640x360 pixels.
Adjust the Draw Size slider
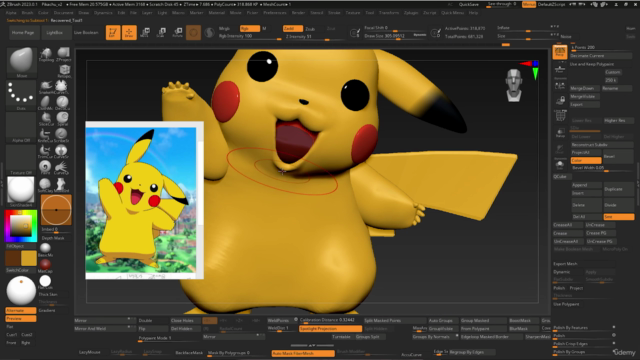[395, 36]
